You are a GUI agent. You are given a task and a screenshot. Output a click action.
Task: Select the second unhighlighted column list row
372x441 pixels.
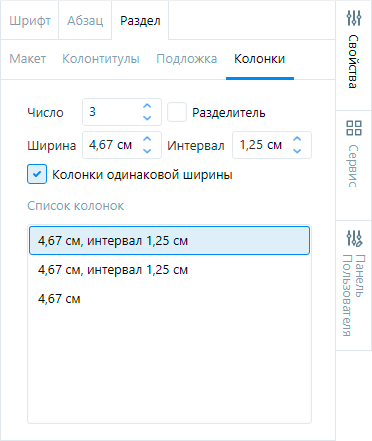point(169,270)
